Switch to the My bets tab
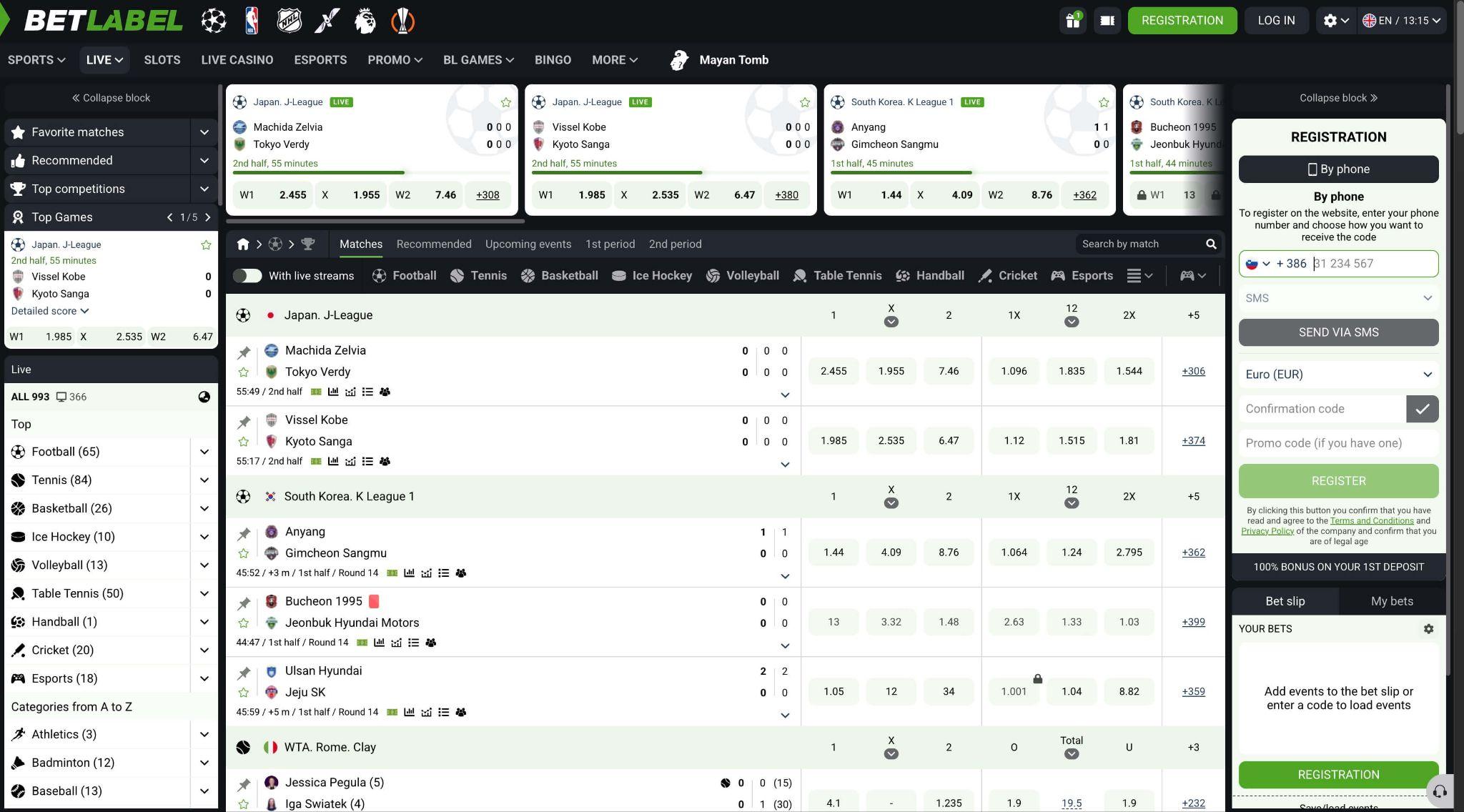This screenshot has width=1464, height=812. [x=1392, y=601]
